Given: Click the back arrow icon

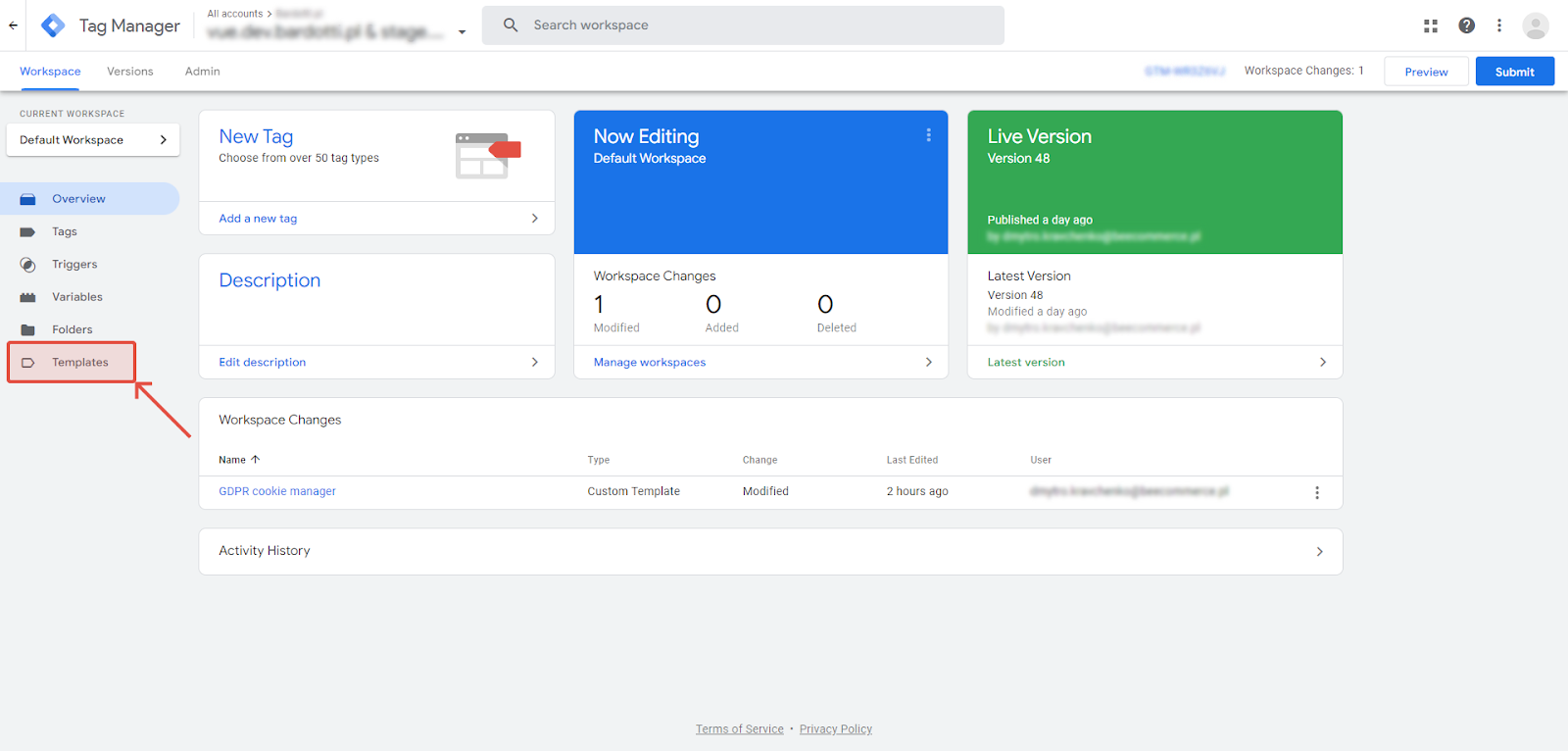Looking at the screenshot, I should pyautogui.click(x=13, y=25).
